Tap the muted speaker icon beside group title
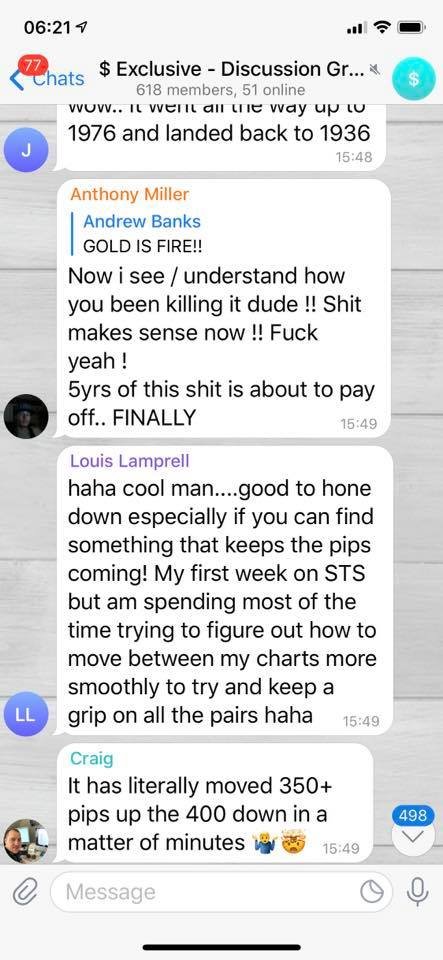Viewport: 443px width, 960px height. pyautogui.click(x=376, y=69)
